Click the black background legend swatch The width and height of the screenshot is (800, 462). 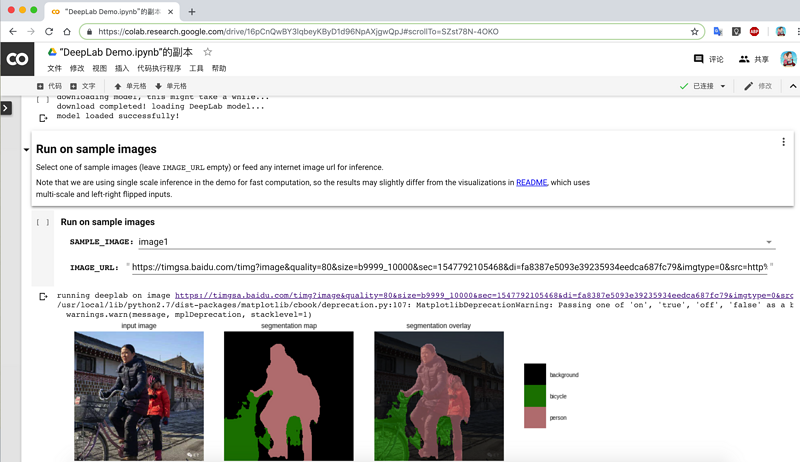(x=535, y=374)
